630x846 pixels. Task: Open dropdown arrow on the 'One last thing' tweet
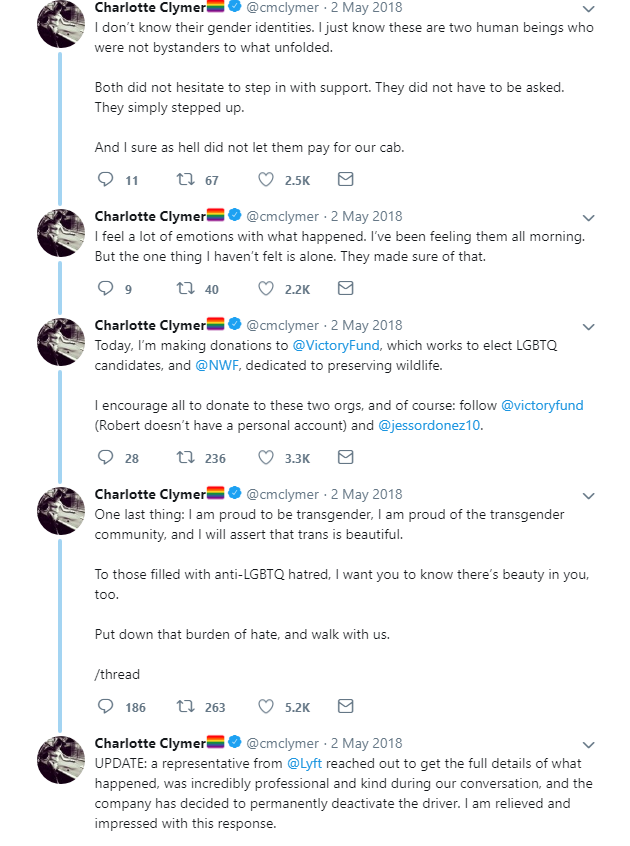tap(588, 496)
